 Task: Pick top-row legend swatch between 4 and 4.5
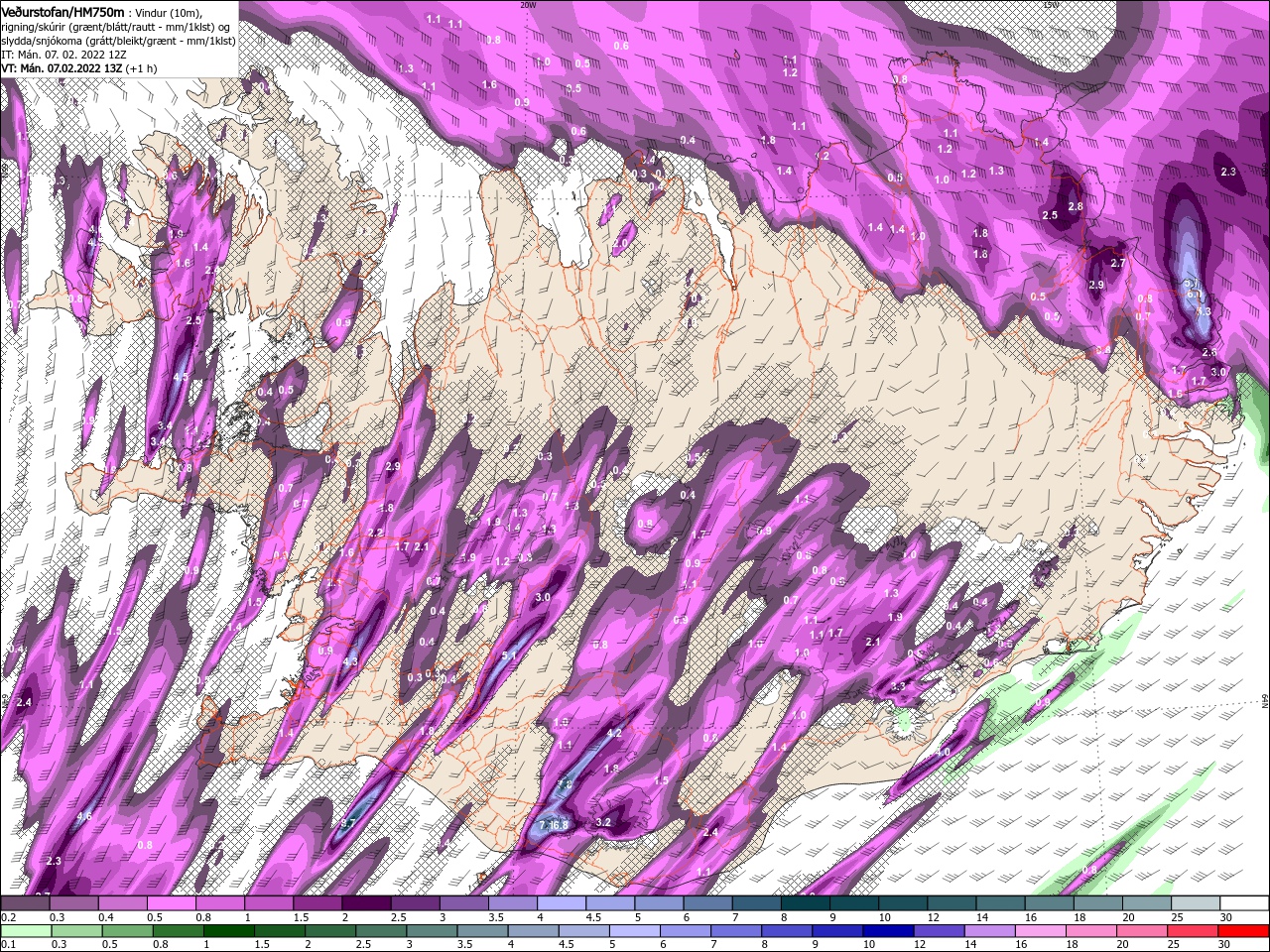tap(562, 903)
